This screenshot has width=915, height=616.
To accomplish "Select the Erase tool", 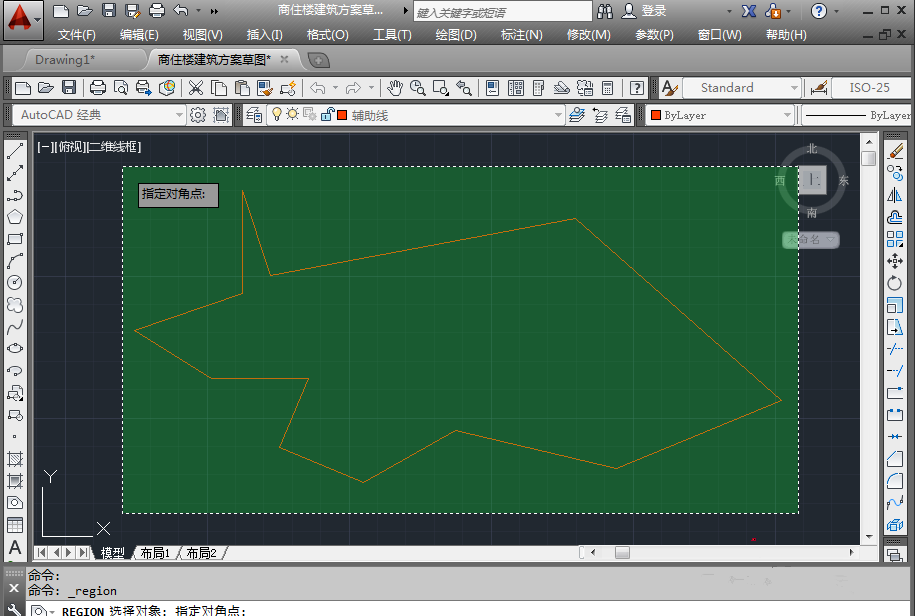I will [x=895, y=151].
